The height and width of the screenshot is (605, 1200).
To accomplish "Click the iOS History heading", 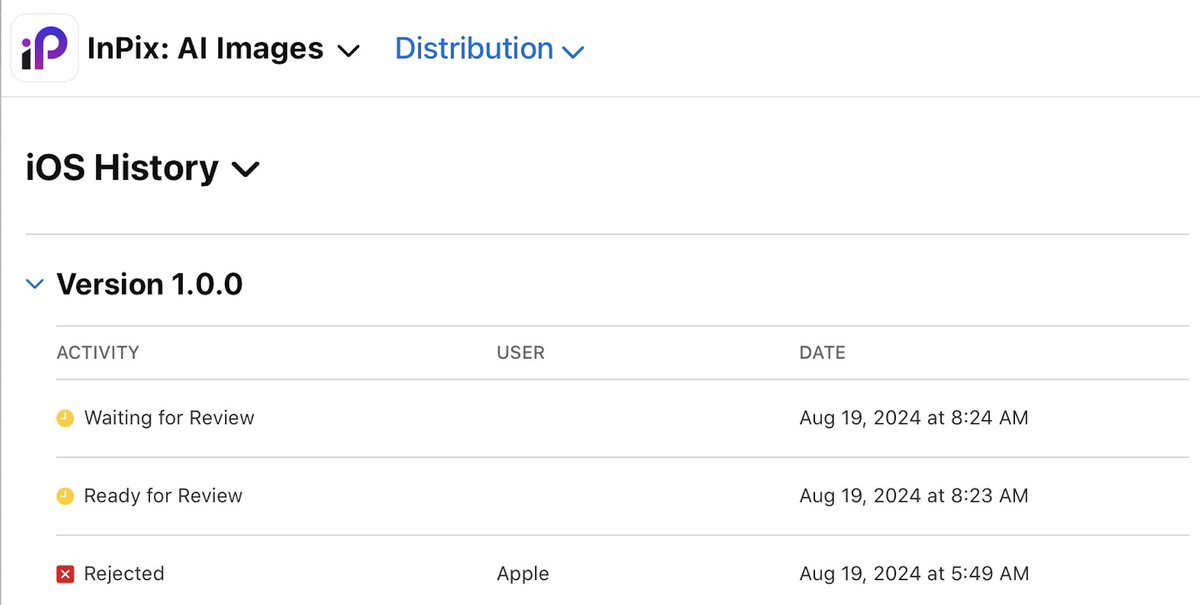I will [x=122, y=168].
